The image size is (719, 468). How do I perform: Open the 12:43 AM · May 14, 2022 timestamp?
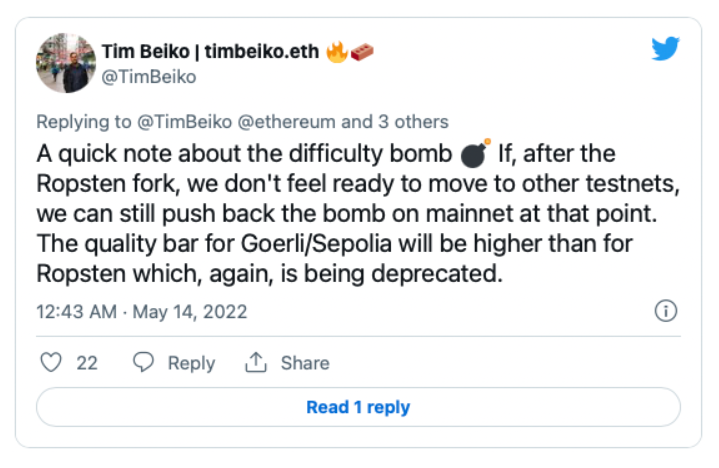(x=142, y=312)
